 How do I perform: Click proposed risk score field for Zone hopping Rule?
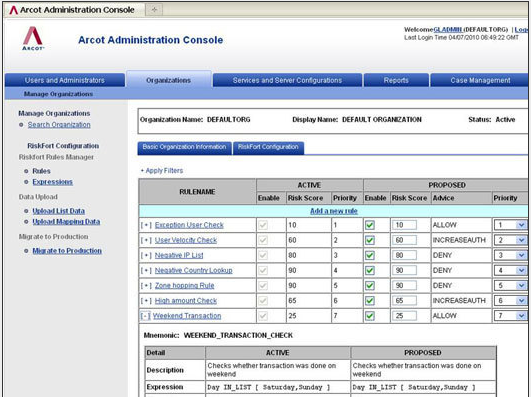pos(404,286)
